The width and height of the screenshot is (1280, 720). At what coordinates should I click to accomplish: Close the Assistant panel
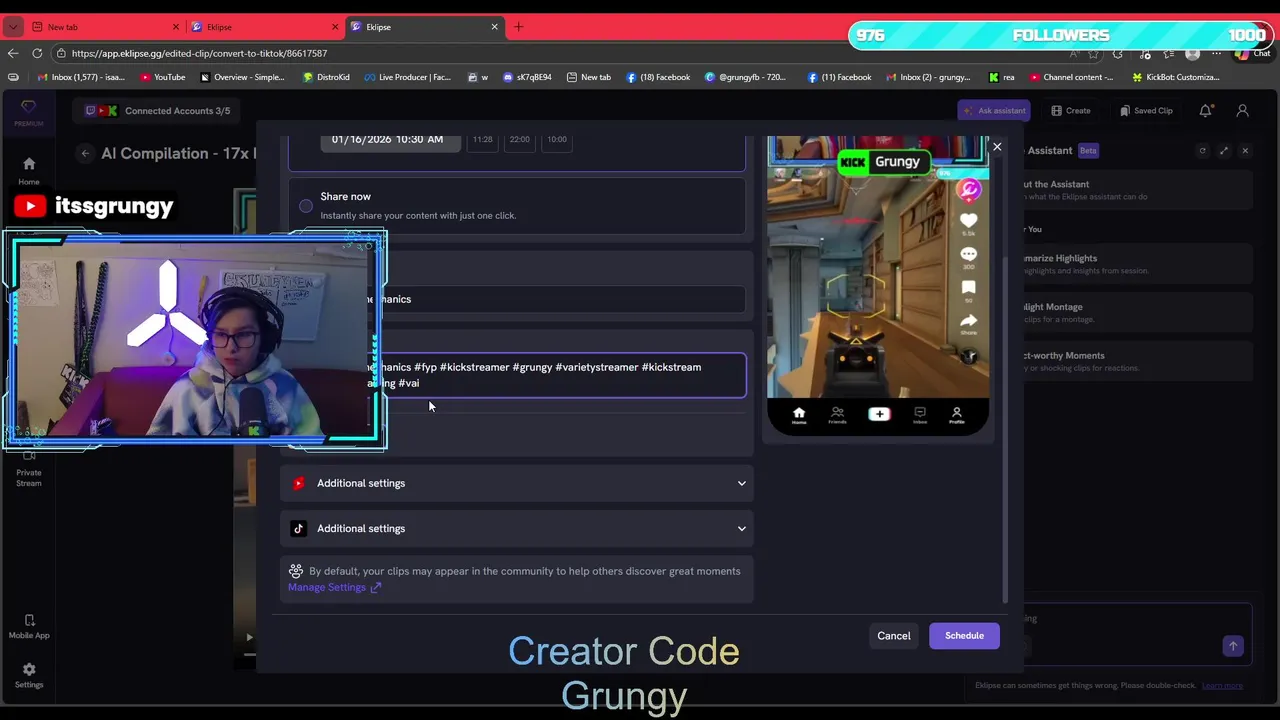pos(1245,150)
